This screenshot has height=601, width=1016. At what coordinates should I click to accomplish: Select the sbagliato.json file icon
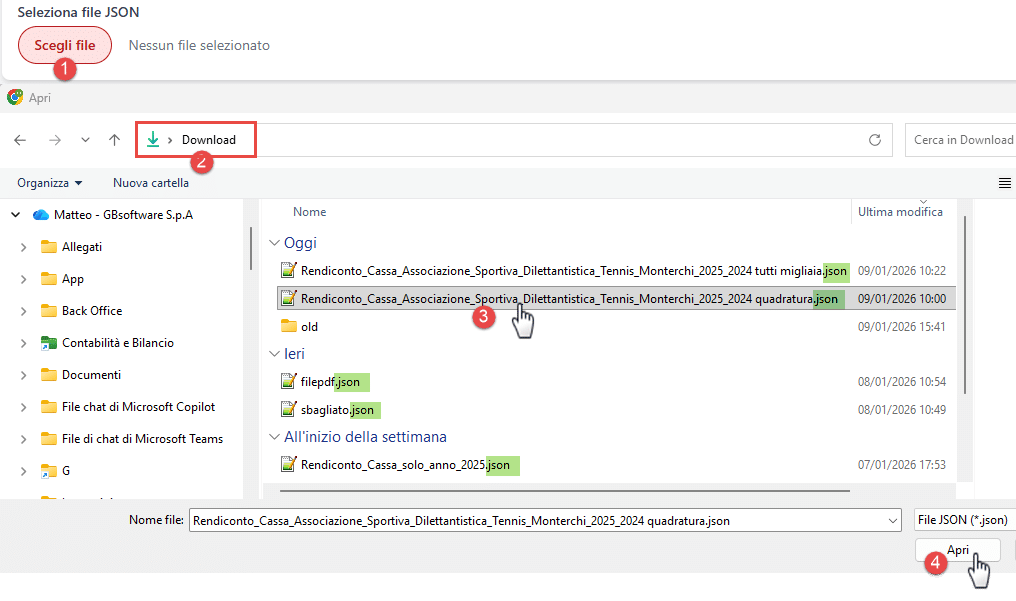288,409
